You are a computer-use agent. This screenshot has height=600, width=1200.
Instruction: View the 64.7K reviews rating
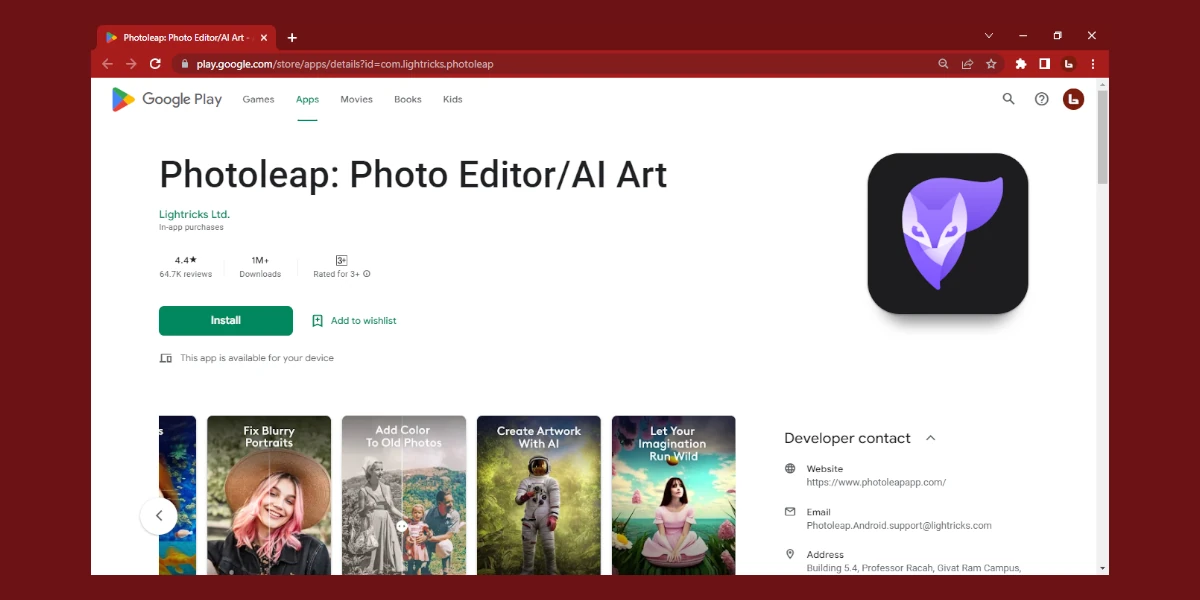[186, 267]
